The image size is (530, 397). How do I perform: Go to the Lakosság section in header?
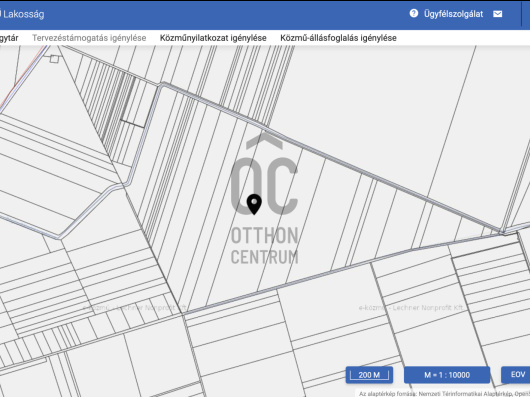tap(24, 14)
